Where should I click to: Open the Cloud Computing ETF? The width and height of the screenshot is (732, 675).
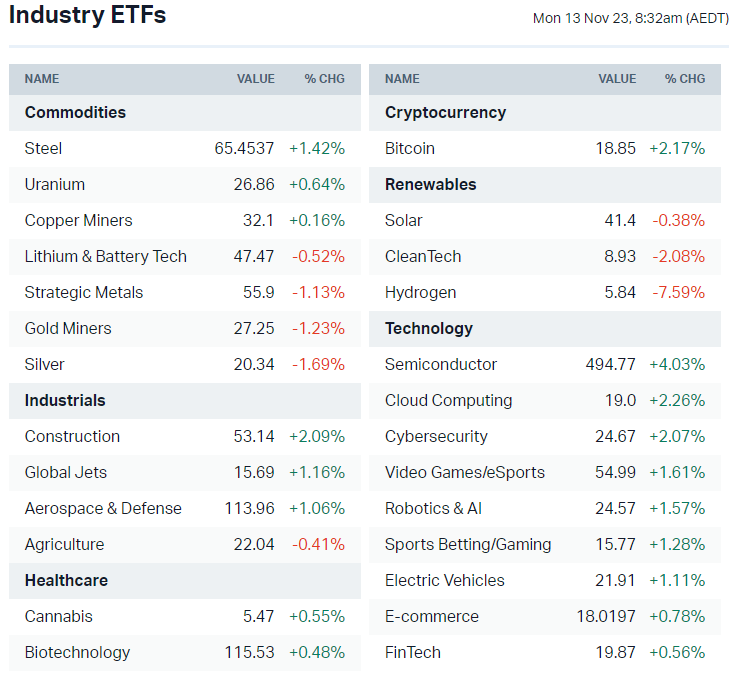448,400
